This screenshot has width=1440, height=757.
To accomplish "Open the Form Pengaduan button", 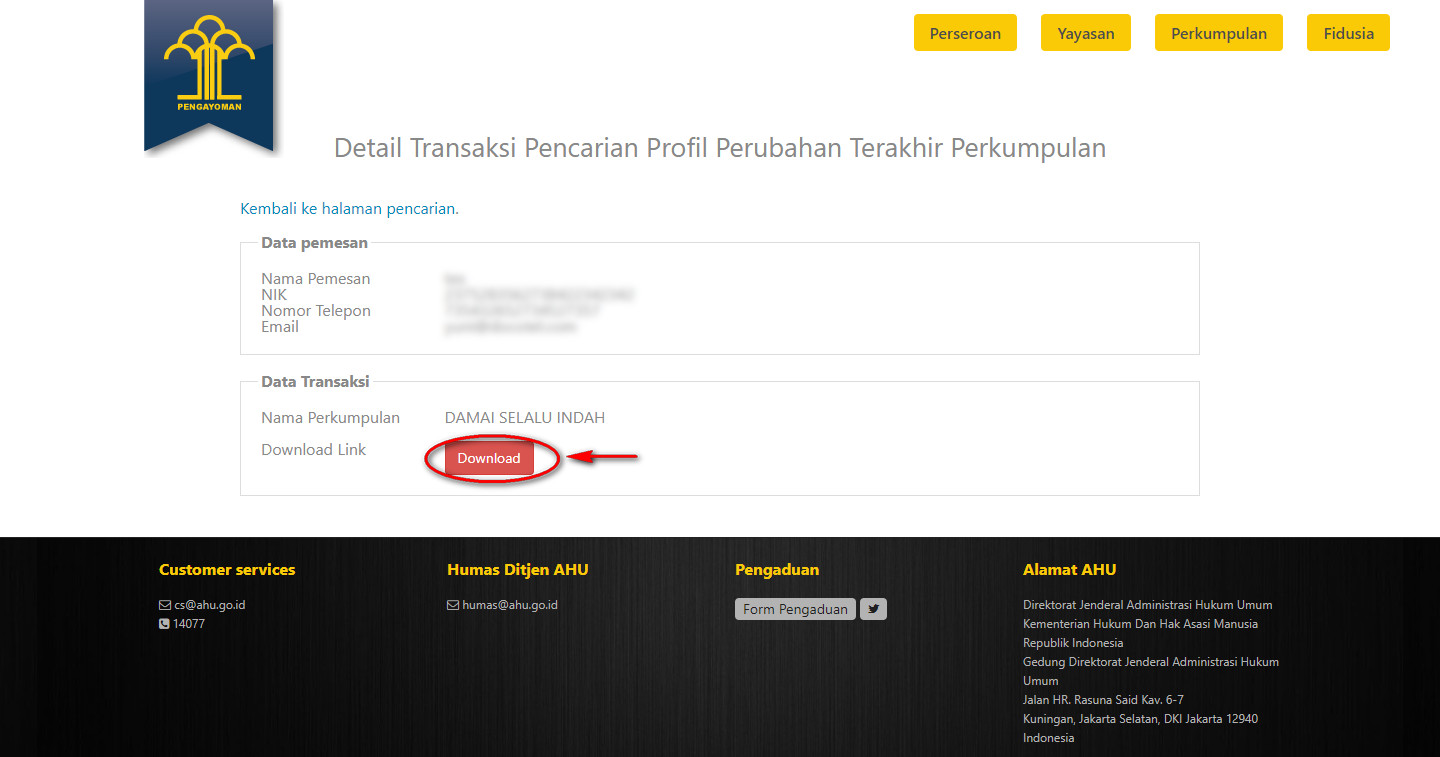I will coord(795,609).
